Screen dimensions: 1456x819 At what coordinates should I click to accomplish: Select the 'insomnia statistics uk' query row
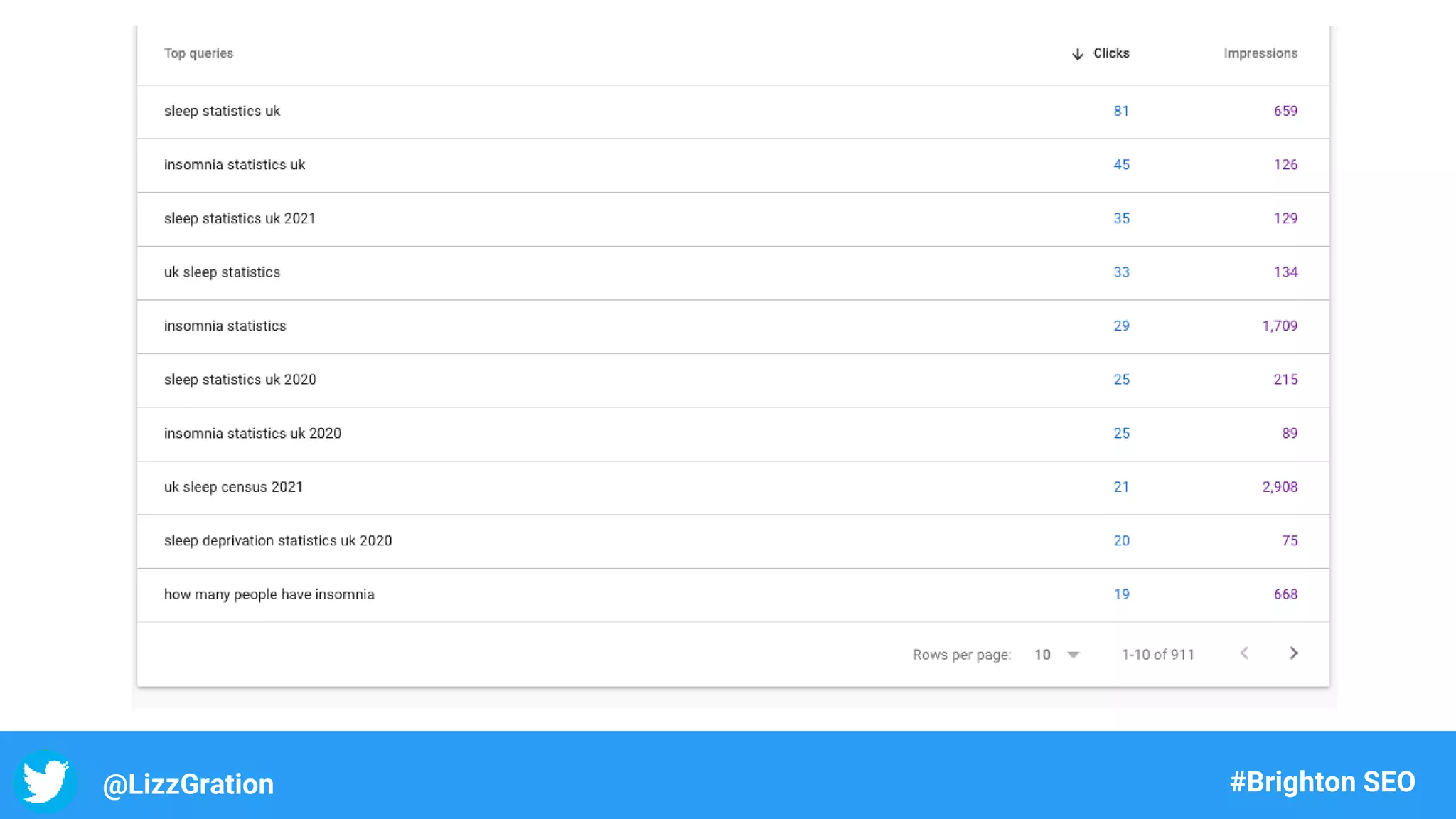click(x=235, y=165)
